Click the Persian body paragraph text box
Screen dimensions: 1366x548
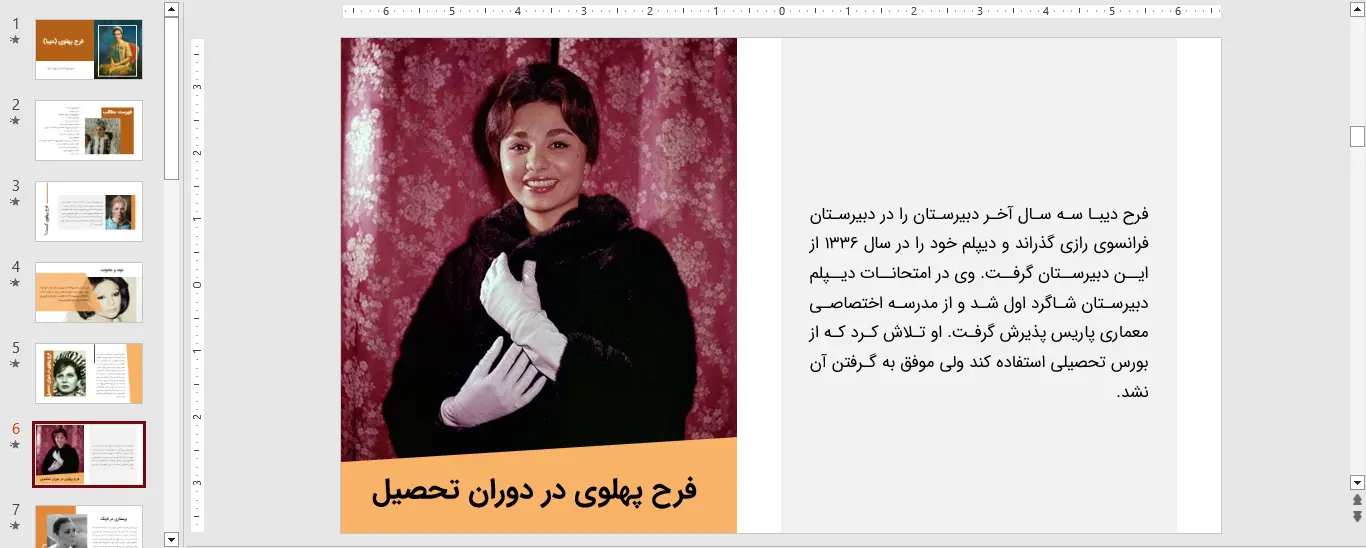click(x=979, y=301)
